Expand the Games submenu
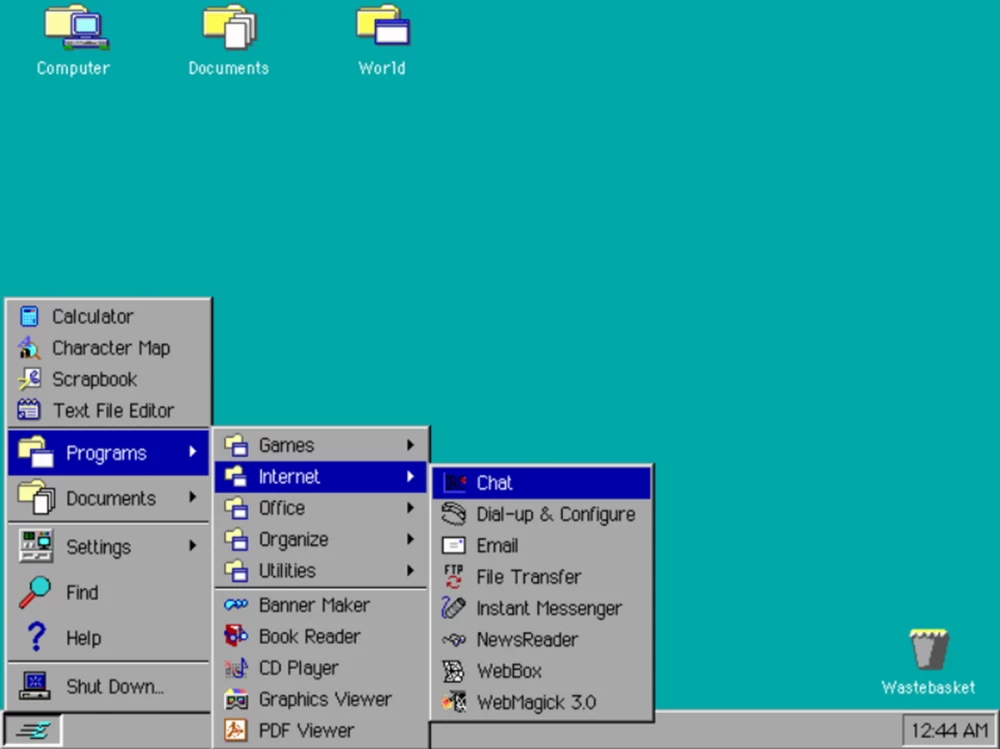The image size is (1000, 749). (x=286, y=445)
